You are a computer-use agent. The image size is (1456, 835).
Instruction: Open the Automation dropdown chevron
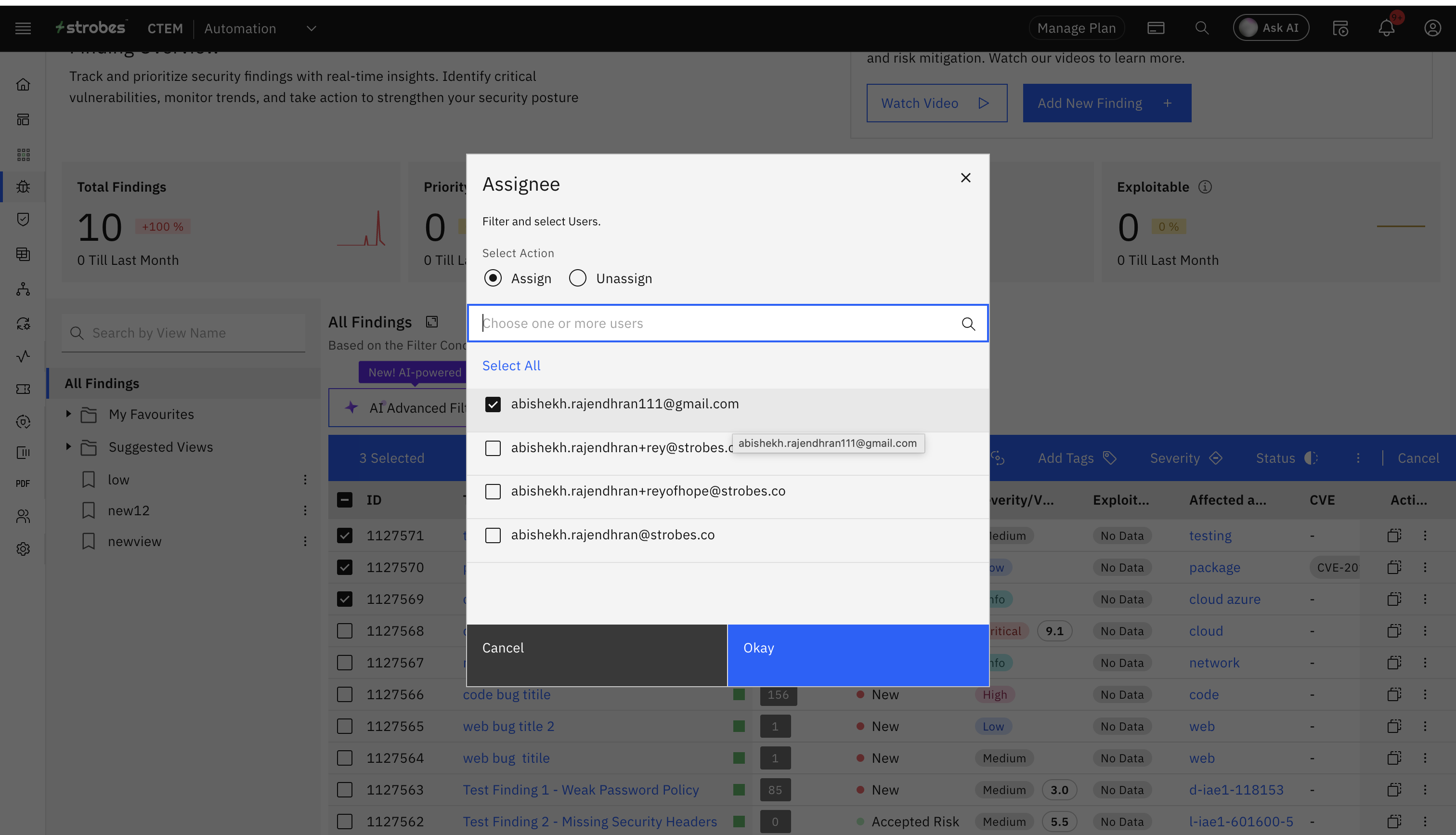311,28
